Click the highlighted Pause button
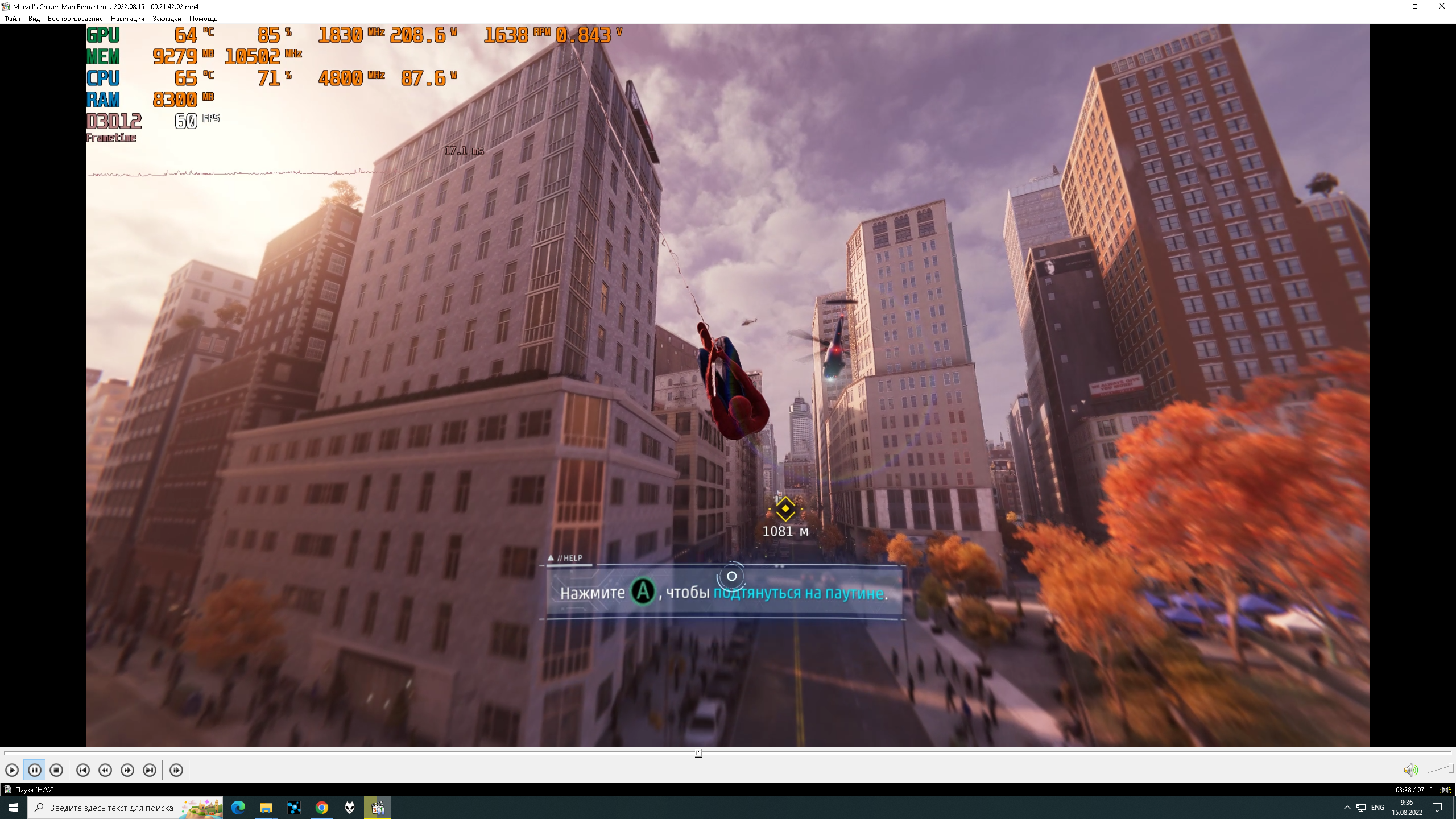This screenshot has width=1456, height=819. click(34, 770)
